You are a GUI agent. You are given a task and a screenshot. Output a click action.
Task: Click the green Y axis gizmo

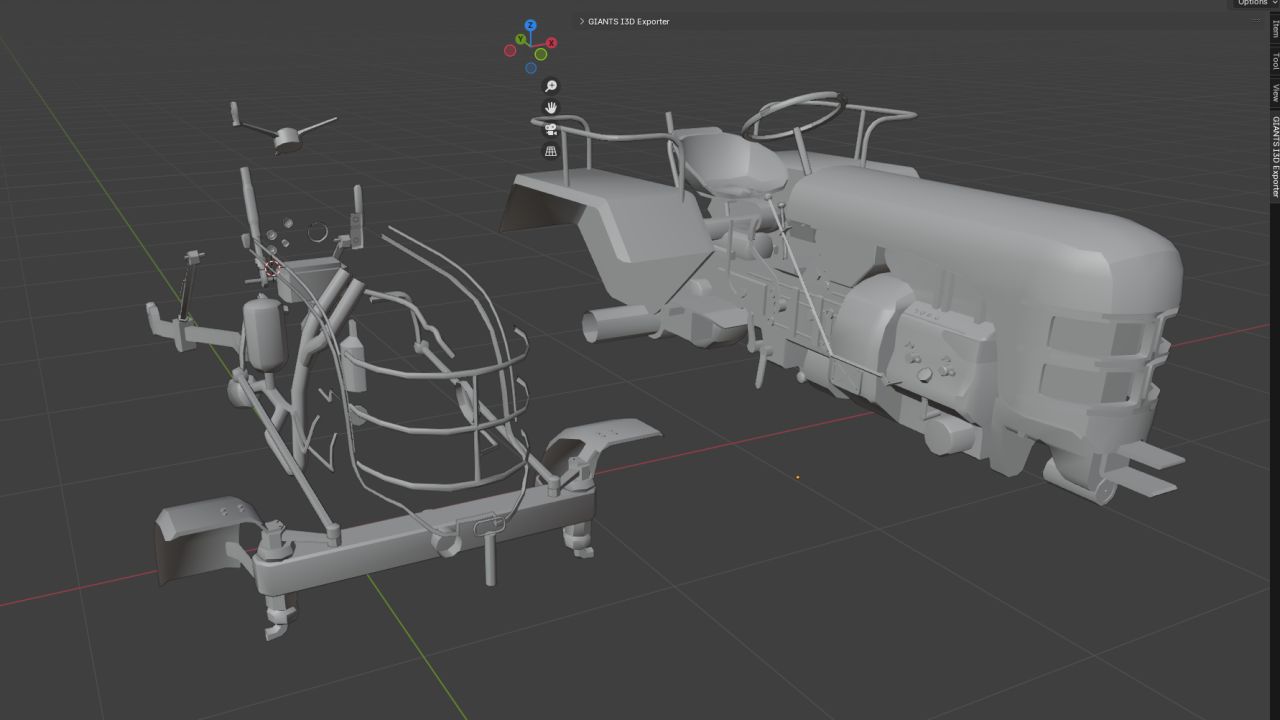pyautogui.click(x=520, y=39)
